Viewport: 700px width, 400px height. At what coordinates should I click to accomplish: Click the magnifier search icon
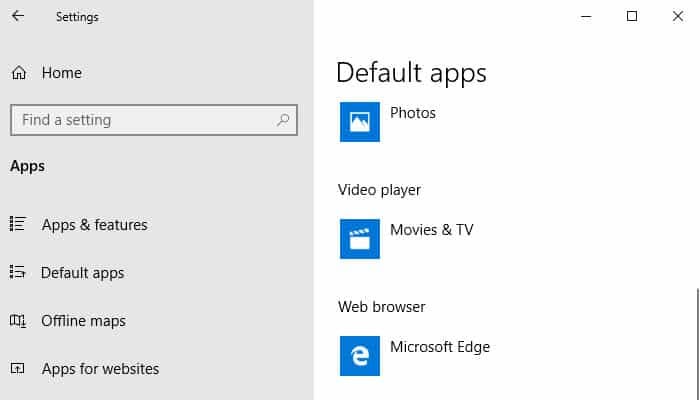283,120
